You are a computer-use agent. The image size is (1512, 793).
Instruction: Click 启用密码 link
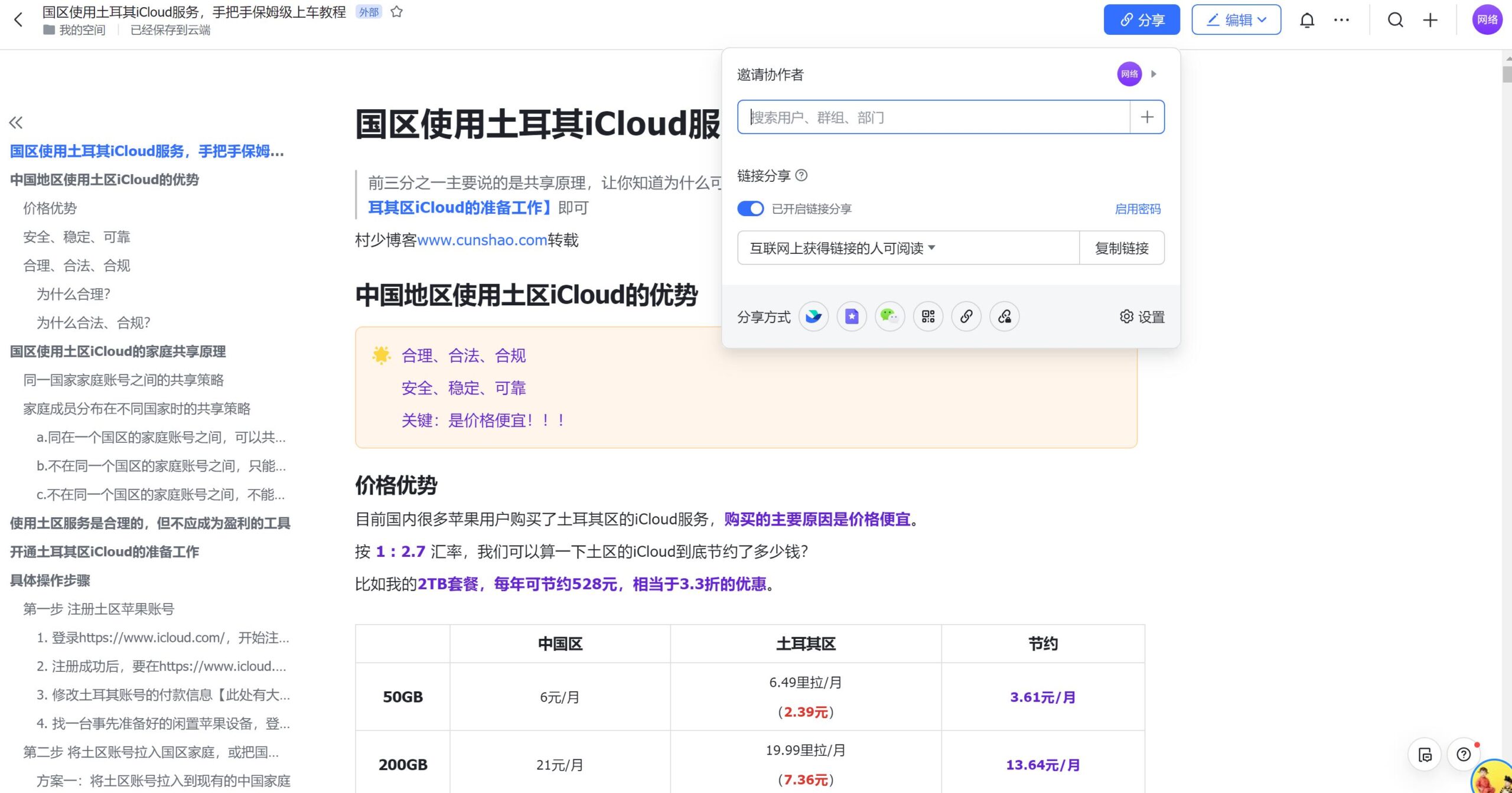pyautogui.click(x=1138, y=209)
